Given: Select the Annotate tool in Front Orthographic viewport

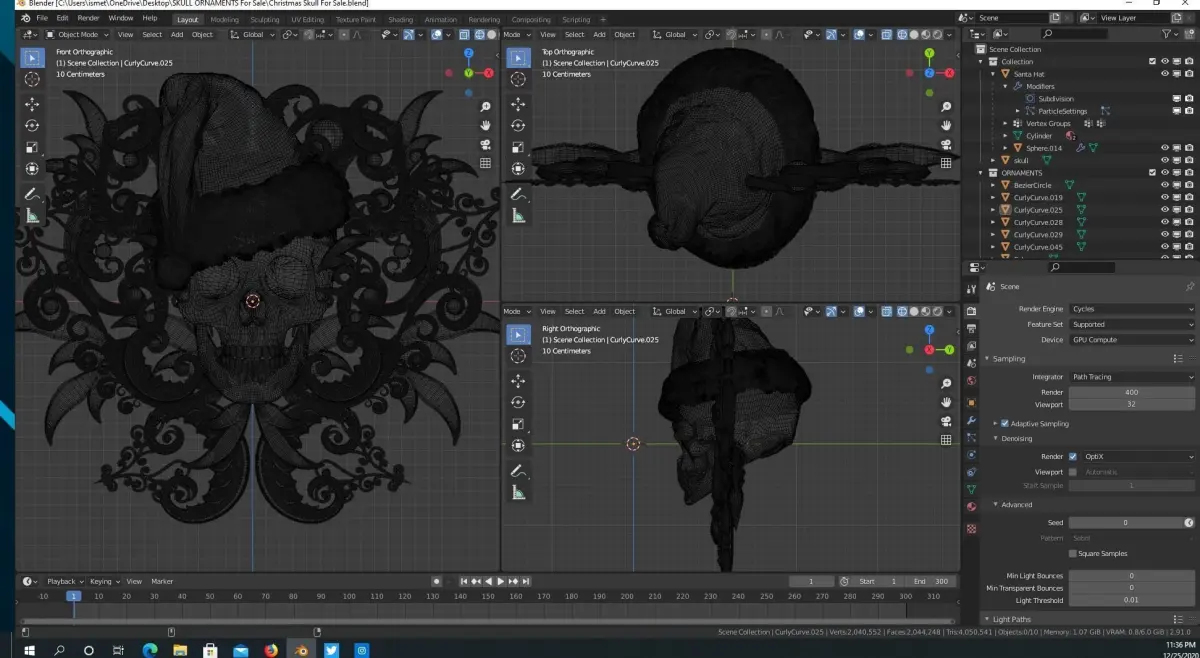Looking at the screenshot, I should (x=32, y=194).
